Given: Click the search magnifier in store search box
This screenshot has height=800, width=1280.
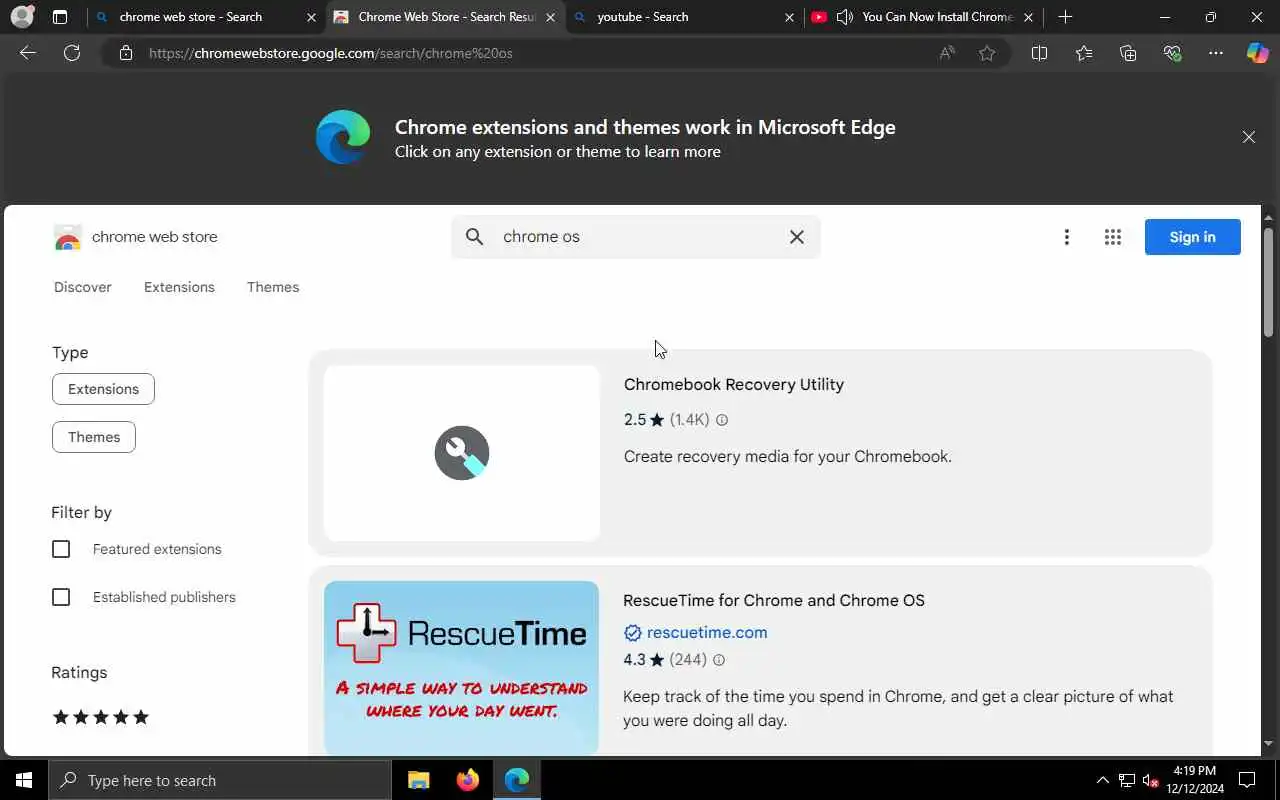Looking at the screenshot, I should (475, 237).
